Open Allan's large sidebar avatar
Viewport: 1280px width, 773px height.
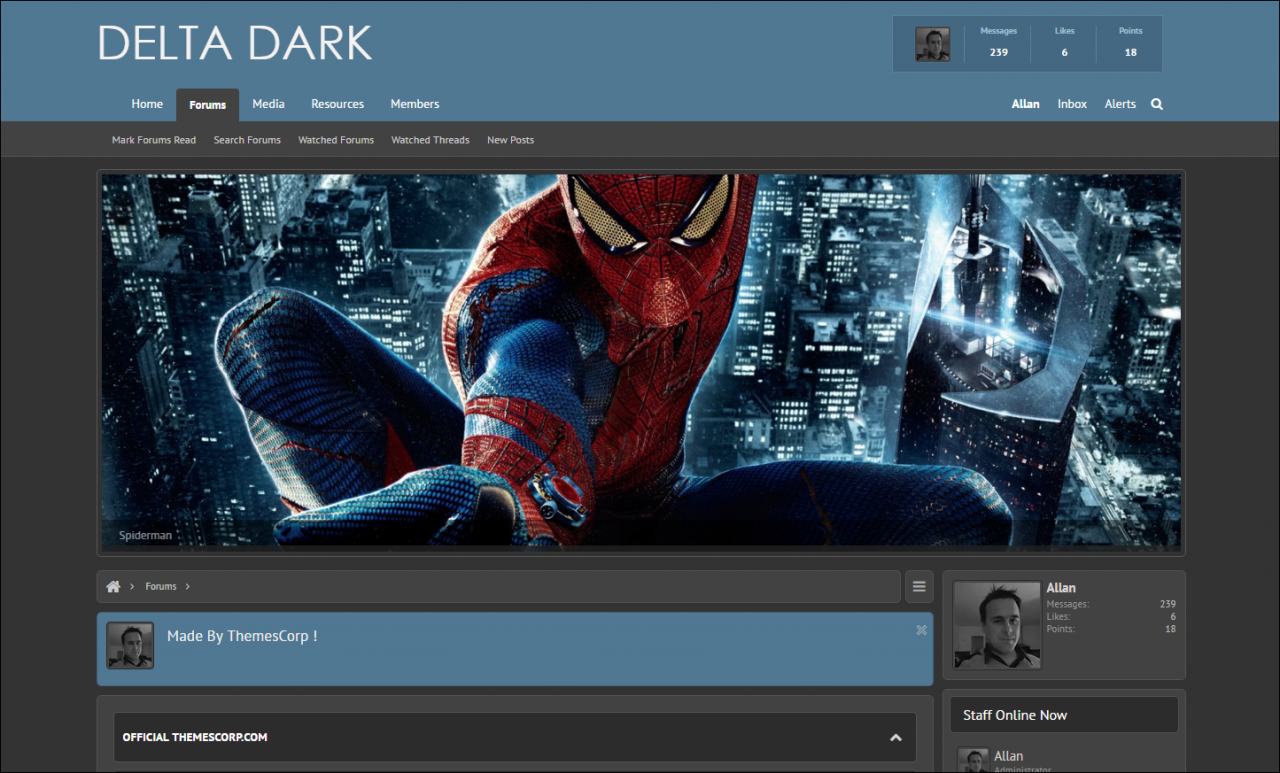tap(997, 625)
